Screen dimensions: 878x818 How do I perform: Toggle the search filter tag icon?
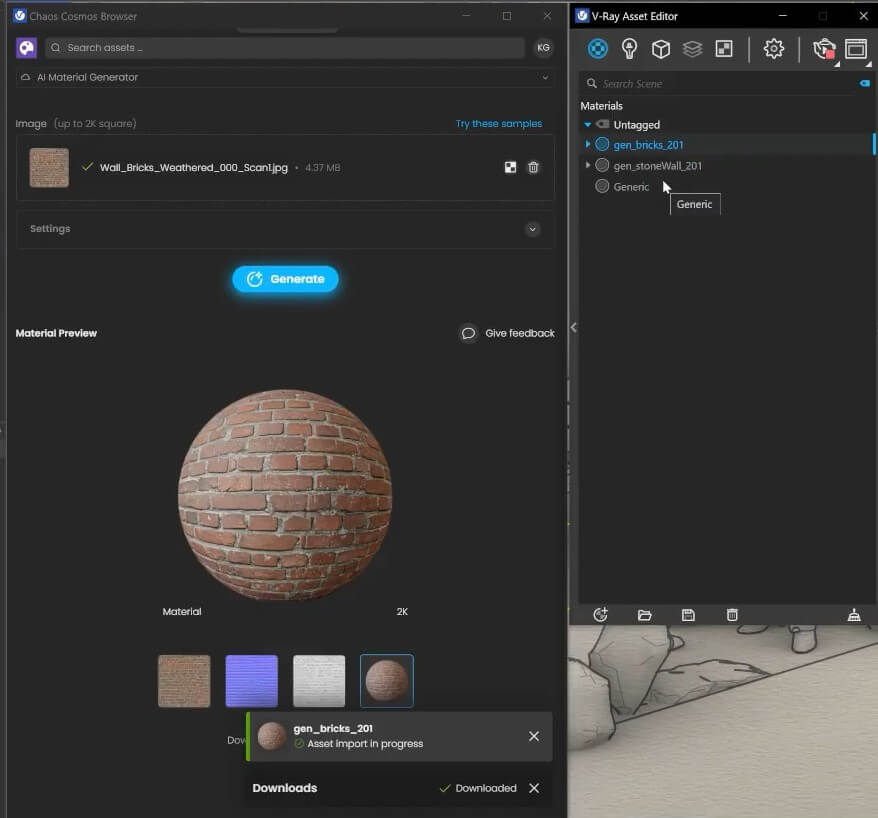point(865,83)
